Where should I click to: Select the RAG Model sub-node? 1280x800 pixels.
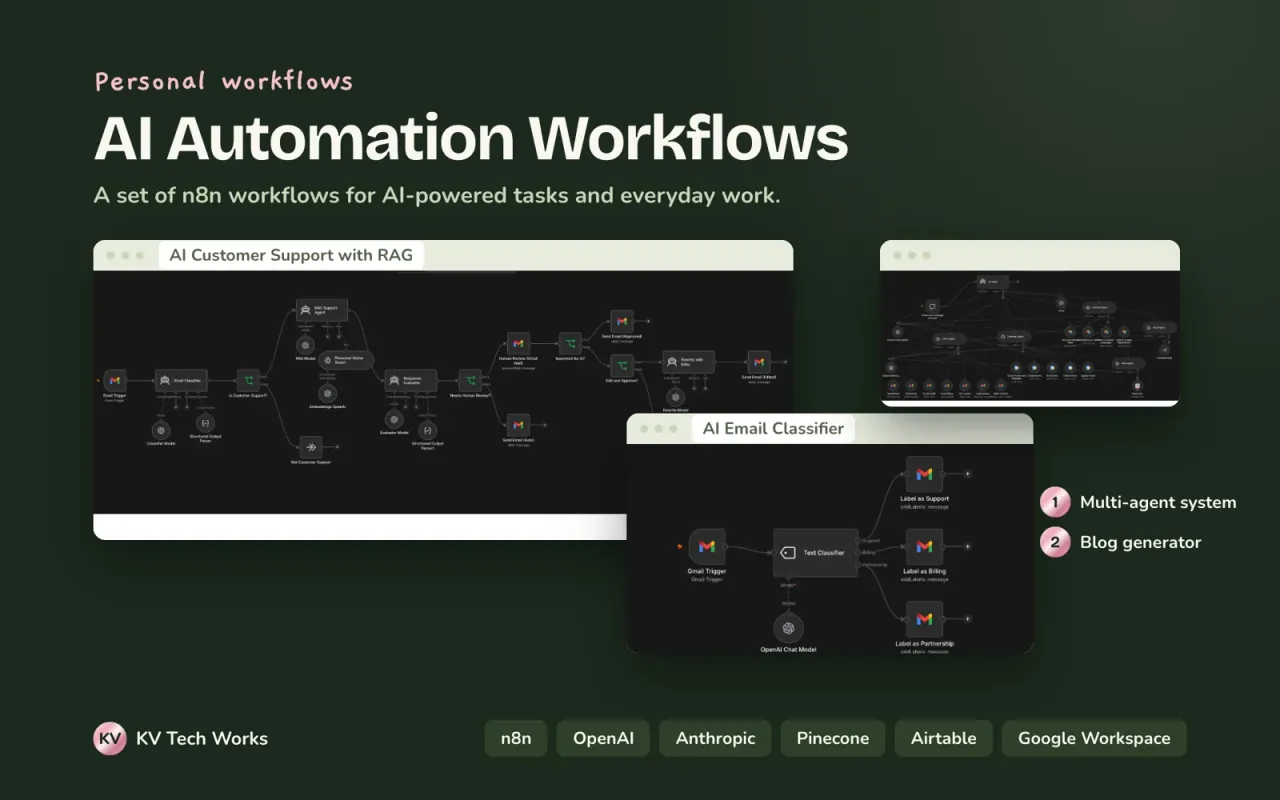[305, 345]
